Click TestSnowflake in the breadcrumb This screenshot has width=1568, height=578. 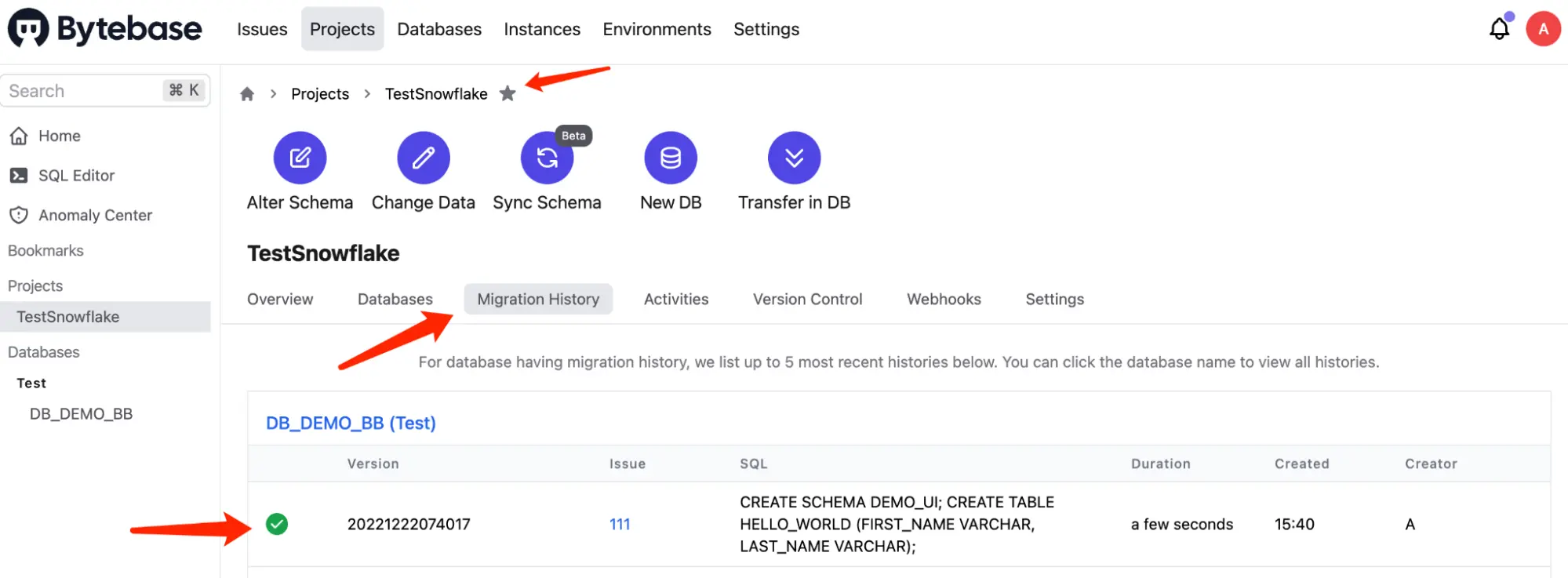coord(436,94)
